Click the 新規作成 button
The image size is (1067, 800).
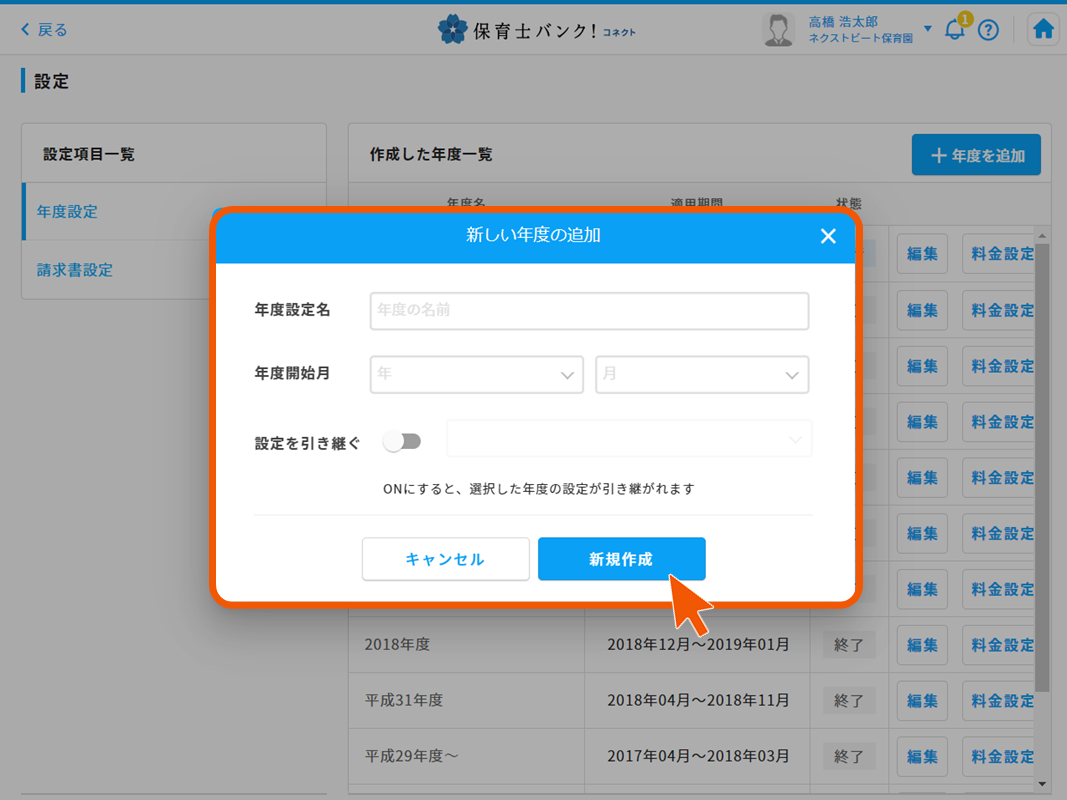pos(621,559)
